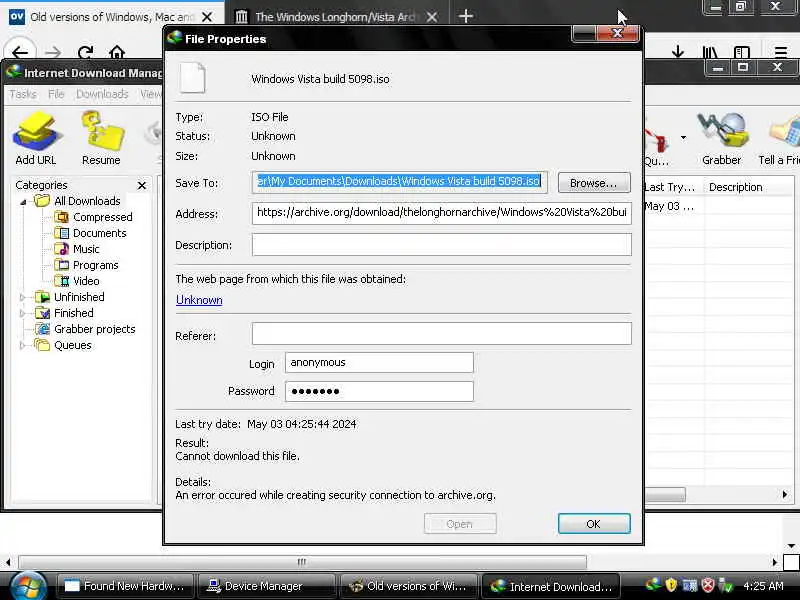This screenshot has height=600, width=800.
Task: Click the May 03 last try cell
Action: (x=669, y=207)
